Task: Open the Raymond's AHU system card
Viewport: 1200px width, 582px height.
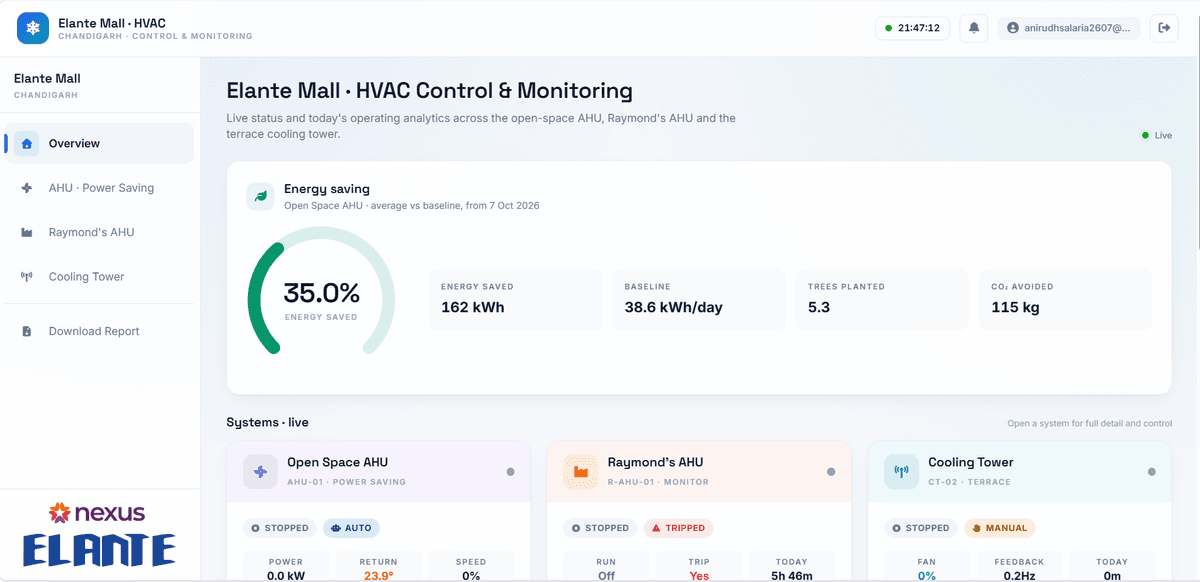Action: tap(699, 511)
